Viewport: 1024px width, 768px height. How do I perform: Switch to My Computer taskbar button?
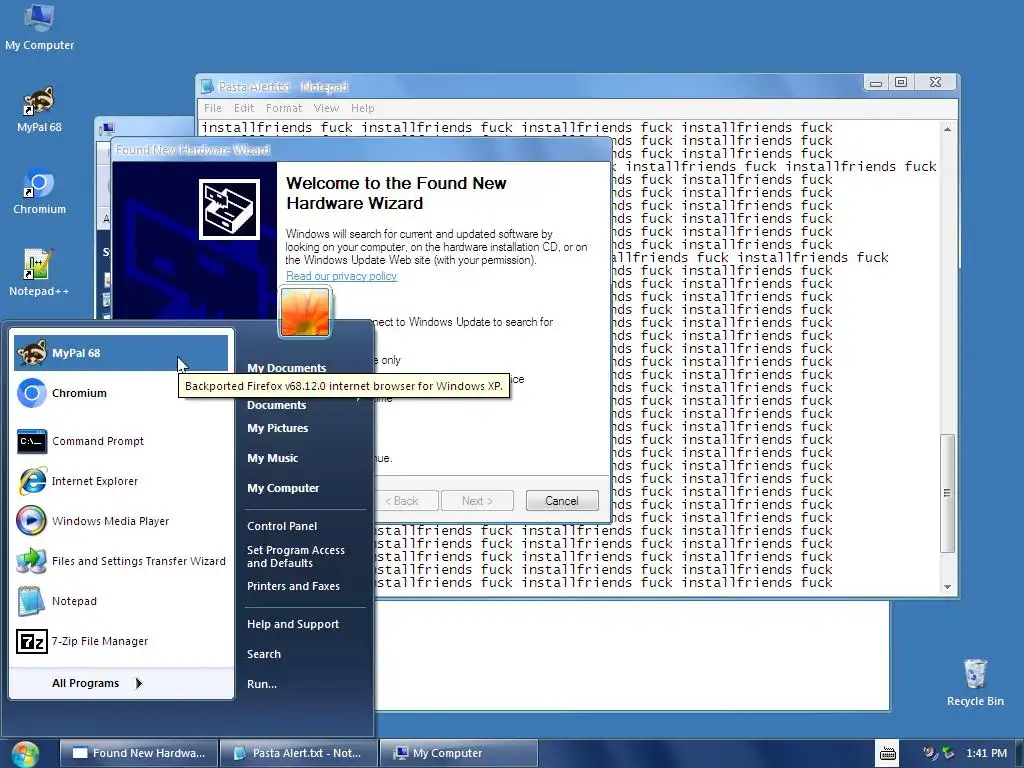458,754
